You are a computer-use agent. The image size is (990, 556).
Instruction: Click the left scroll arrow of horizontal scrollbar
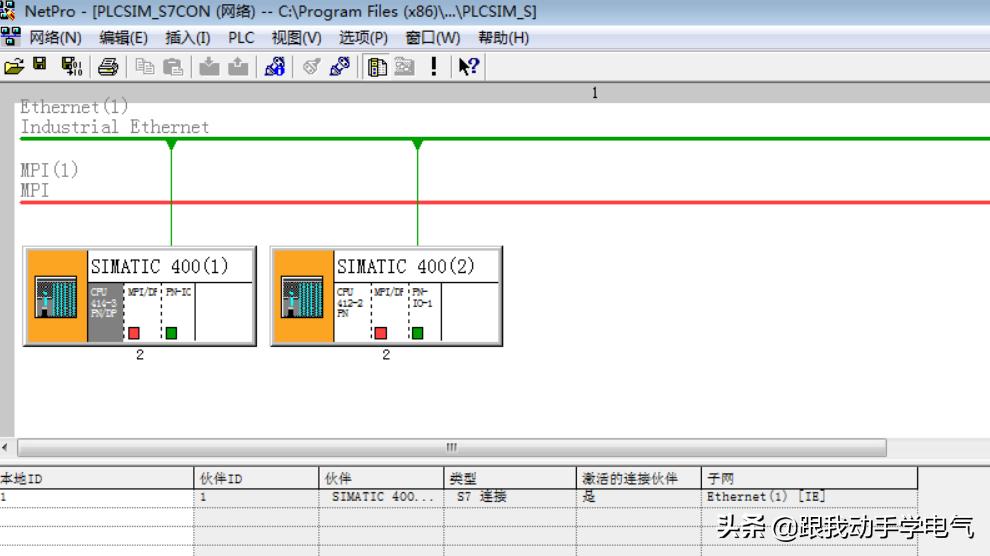(x=5, y=447)
